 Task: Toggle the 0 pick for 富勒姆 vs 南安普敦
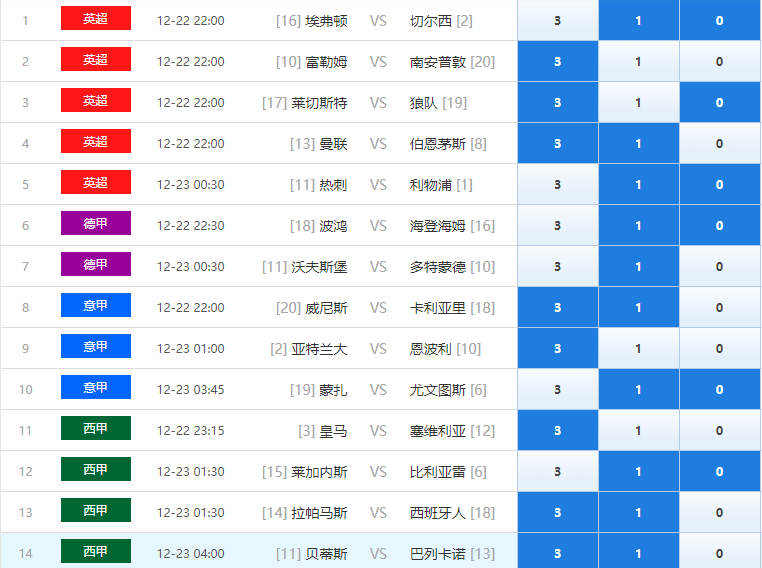(720, 61)
